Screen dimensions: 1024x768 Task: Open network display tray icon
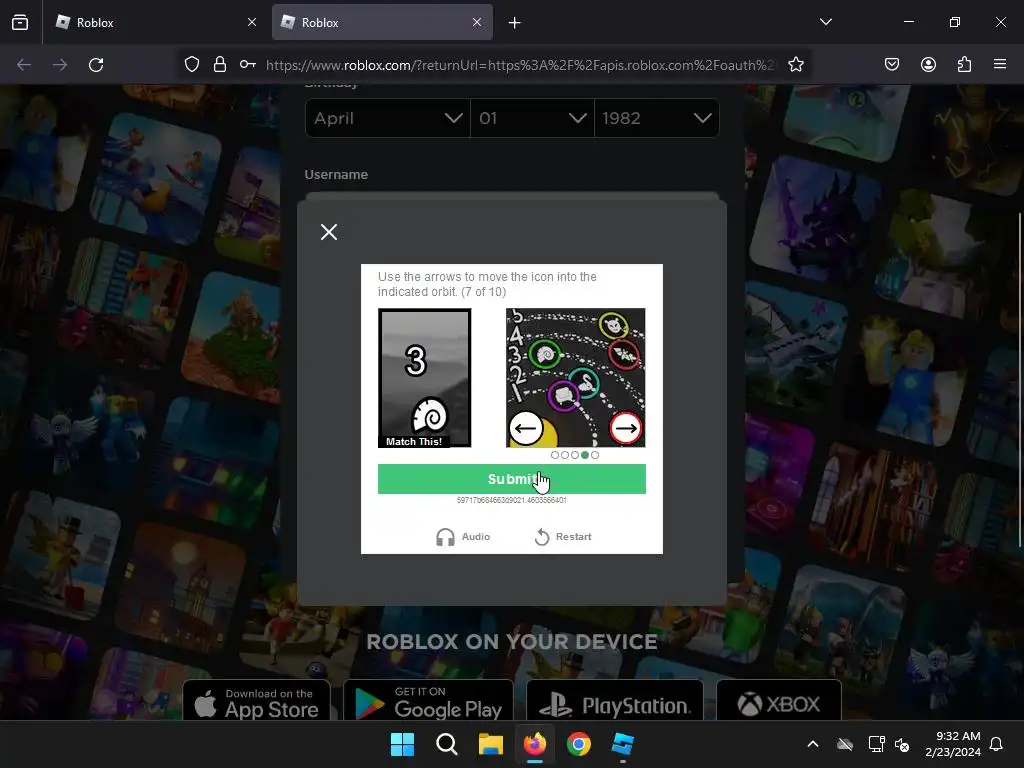pyautogui.click(x=876, y=744)
